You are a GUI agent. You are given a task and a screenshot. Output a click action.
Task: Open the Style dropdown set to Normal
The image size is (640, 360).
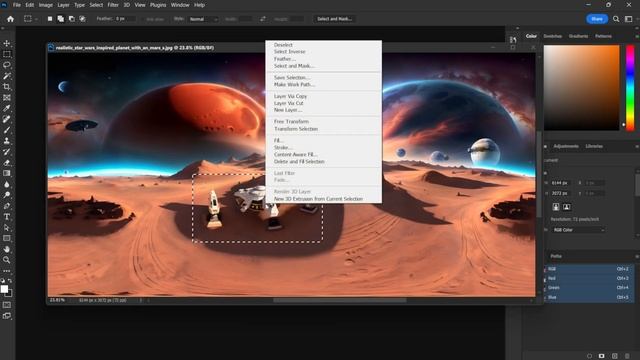[203, 19]
